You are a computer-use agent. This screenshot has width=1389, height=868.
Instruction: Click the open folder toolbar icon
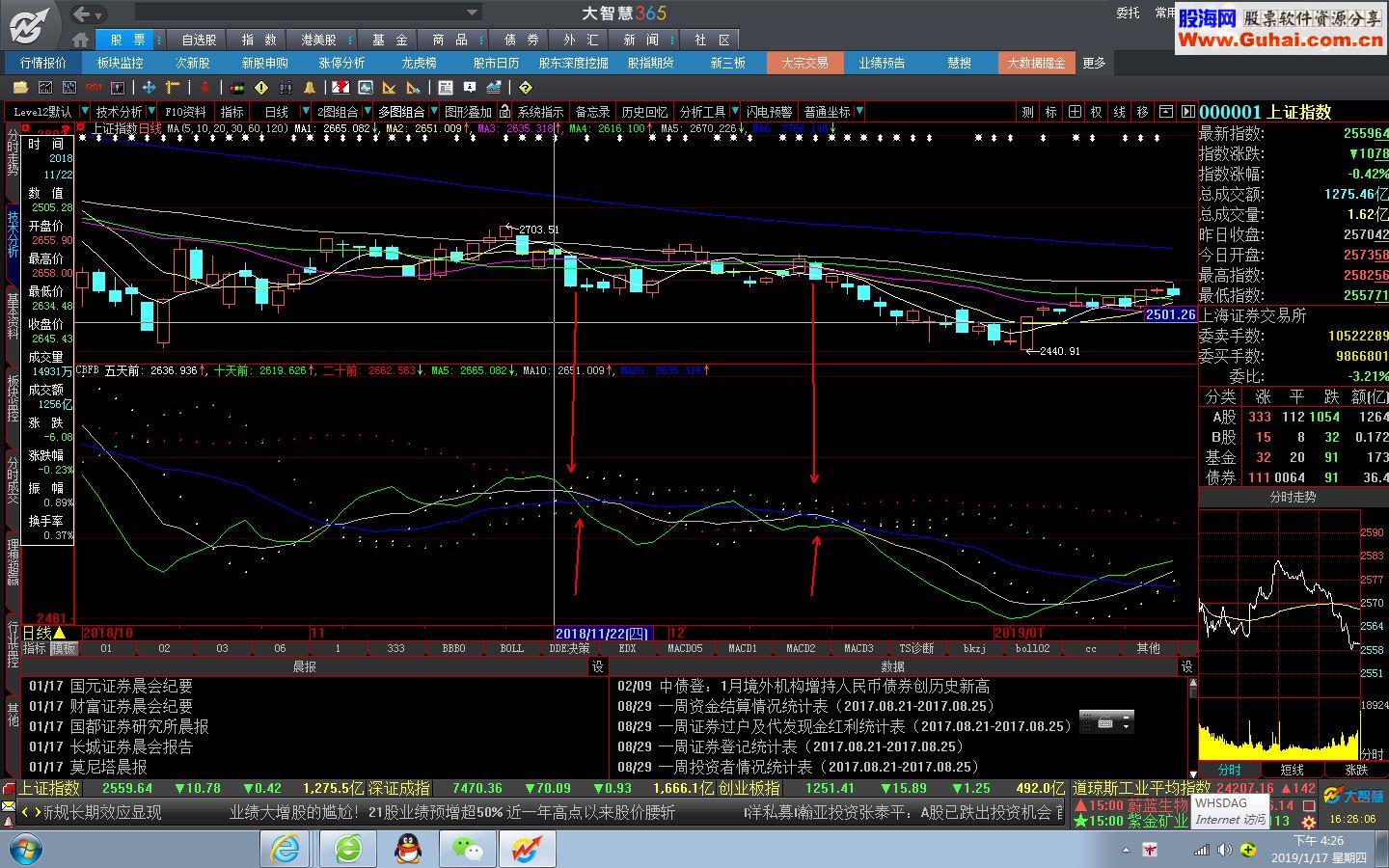19,88
